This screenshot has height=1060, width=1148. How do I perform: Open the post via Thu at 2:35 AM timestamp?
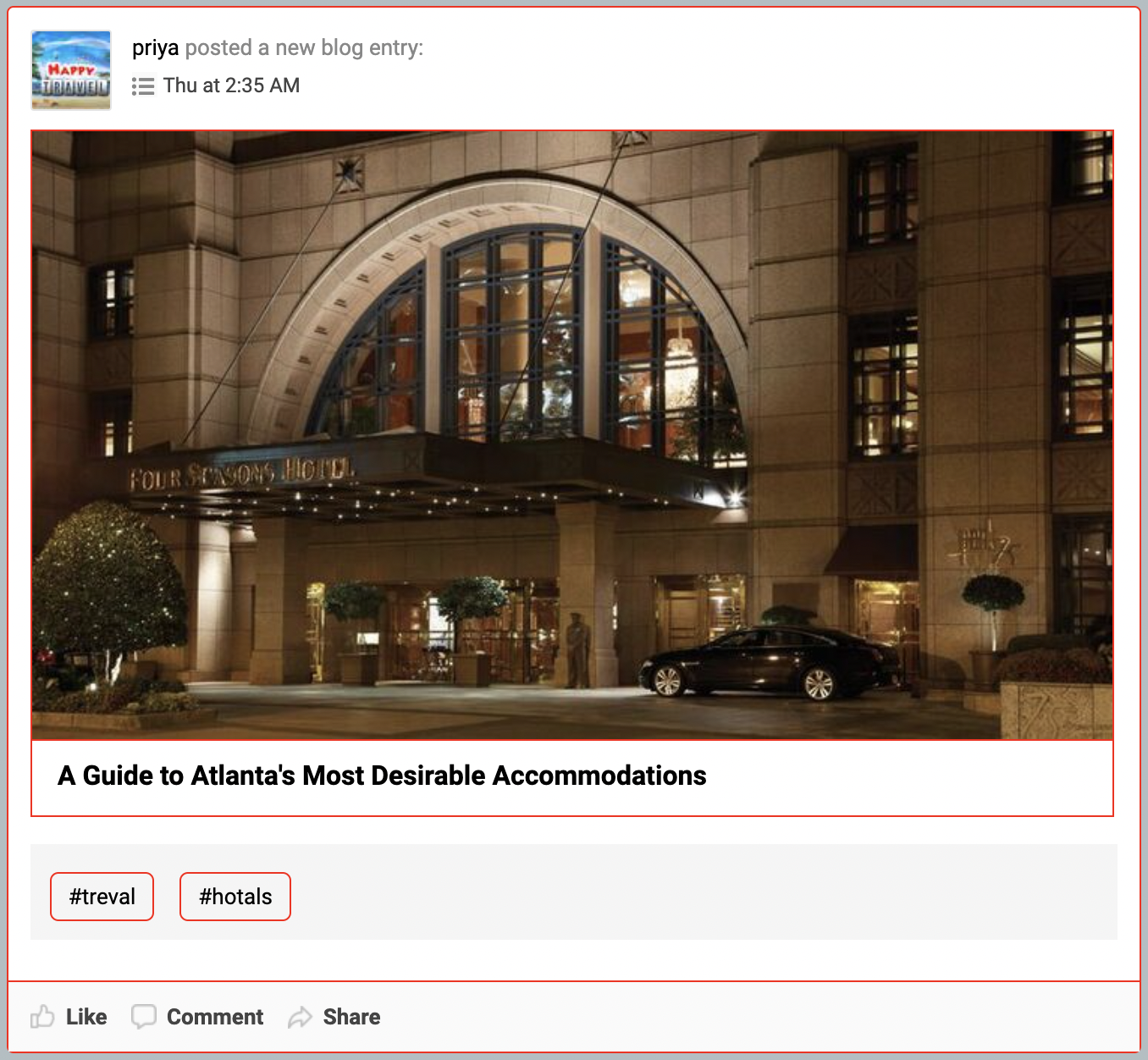click(x=231, y=86)
